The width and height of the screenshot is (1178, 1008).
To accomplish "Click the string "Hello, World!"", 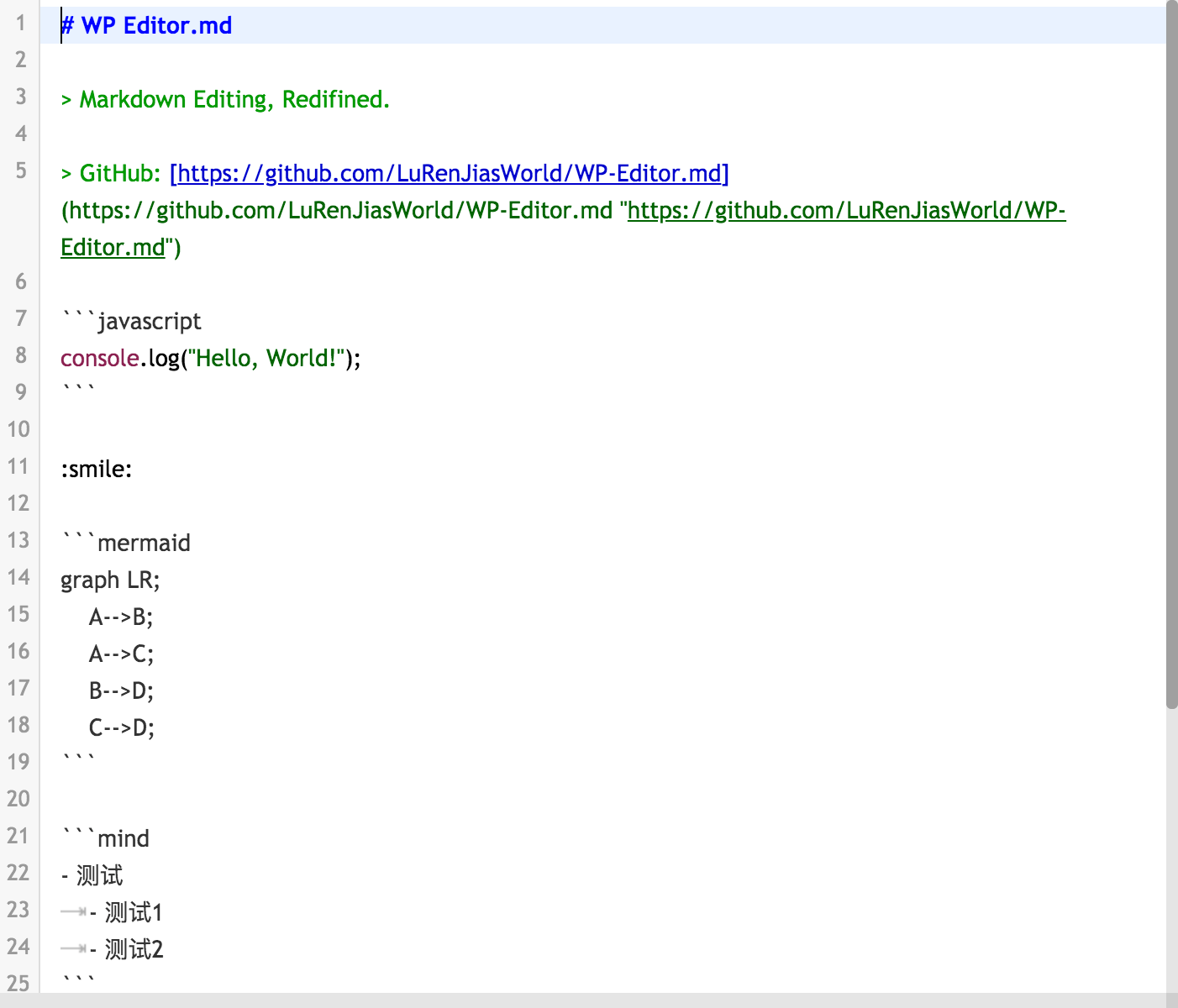I will click(266, 358).
